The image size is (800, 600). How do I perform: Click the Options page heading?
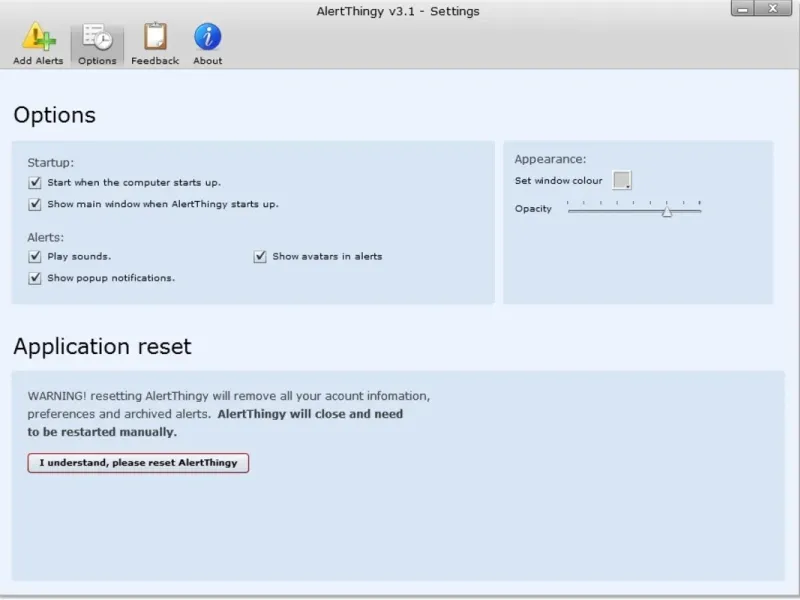[55, 115]
